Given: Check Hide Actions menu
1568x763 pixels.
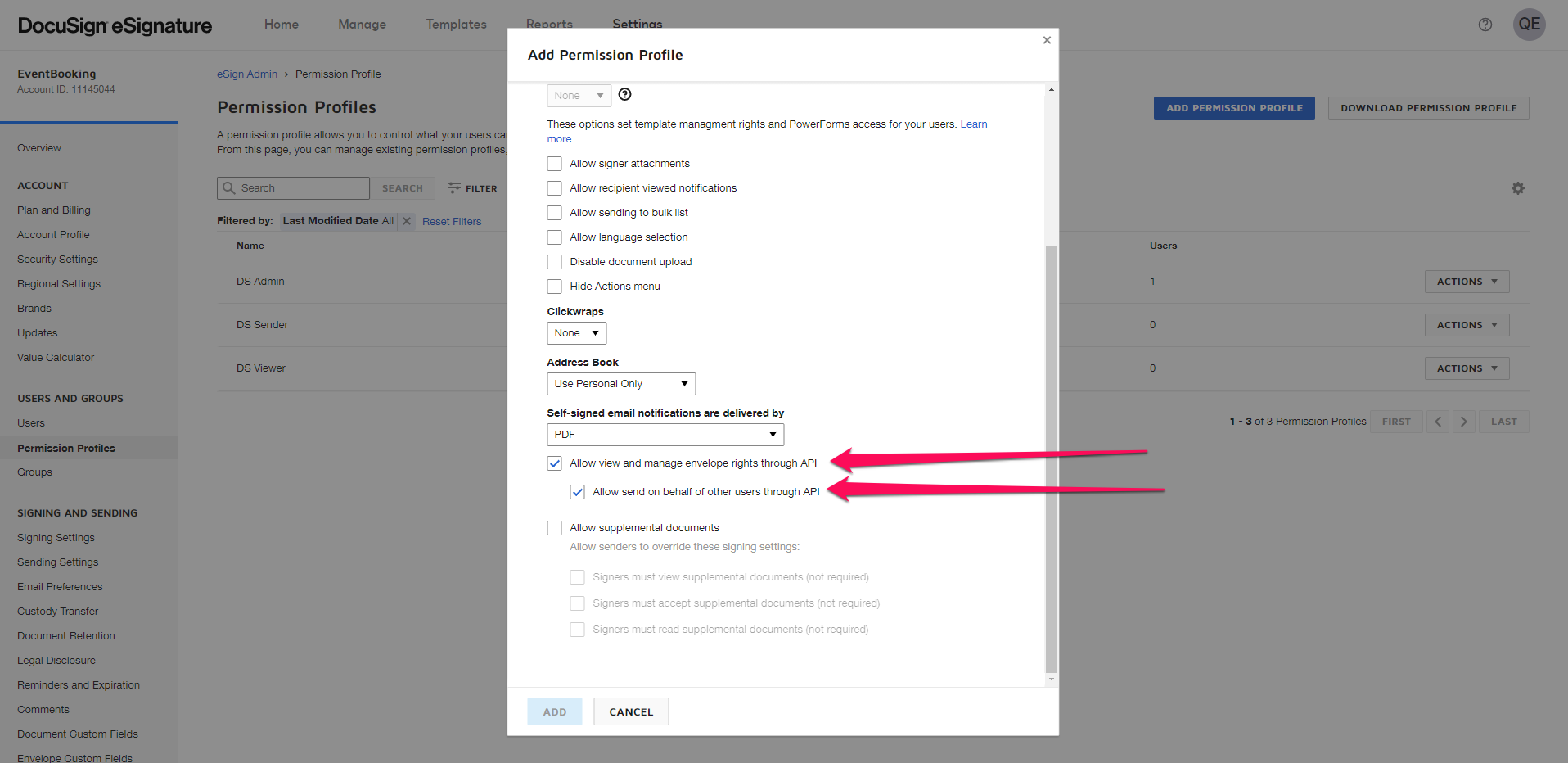Looking at the screenshot, I should click(x=555, y=287).
